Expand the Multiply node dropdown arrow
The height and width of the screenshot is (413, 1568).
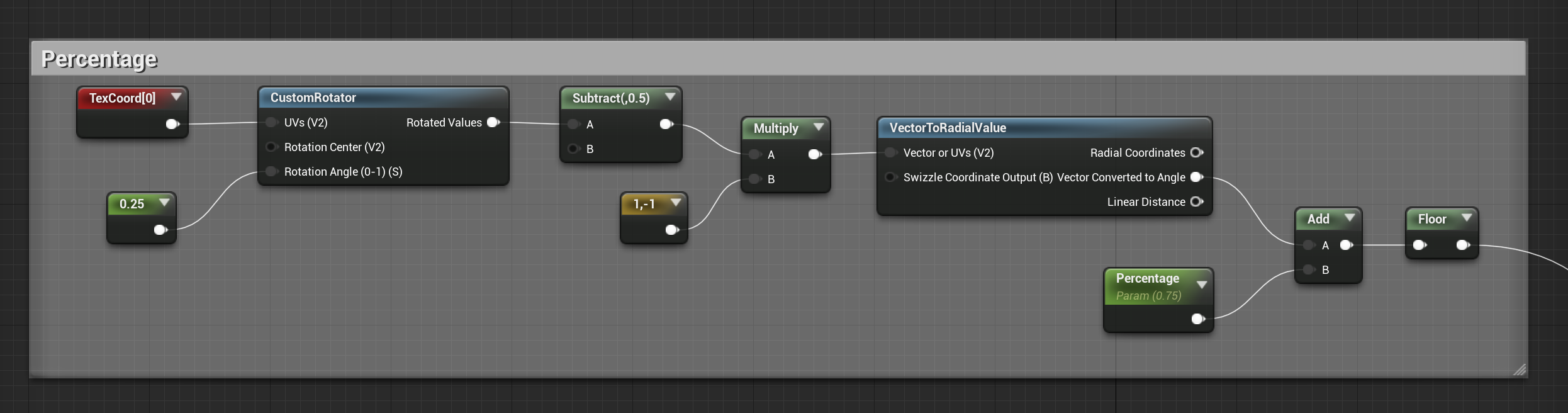(819, 127)
